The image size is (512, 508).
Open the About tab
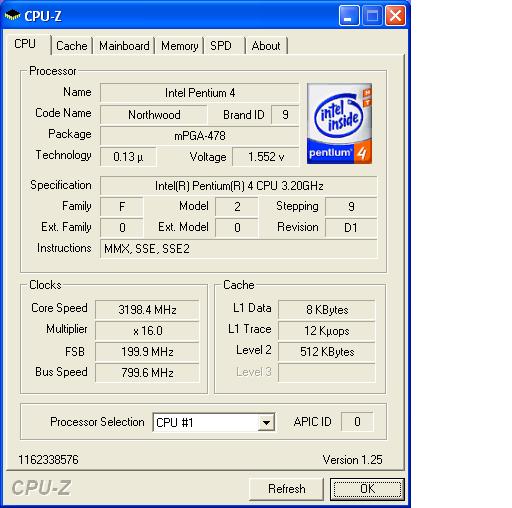266,46
